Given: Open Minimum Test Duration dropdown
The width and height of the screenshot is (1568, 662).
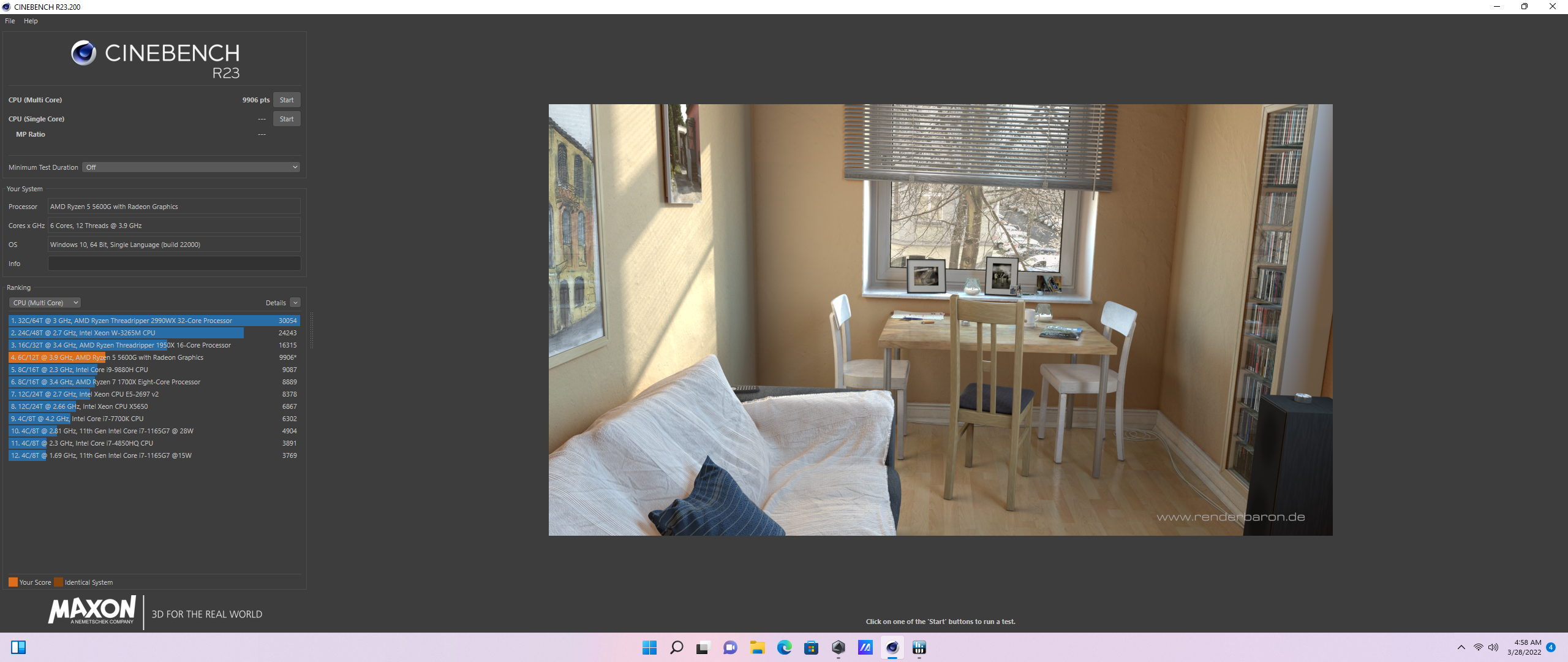Looking at the screenshot, I should [x=191, y=167].
